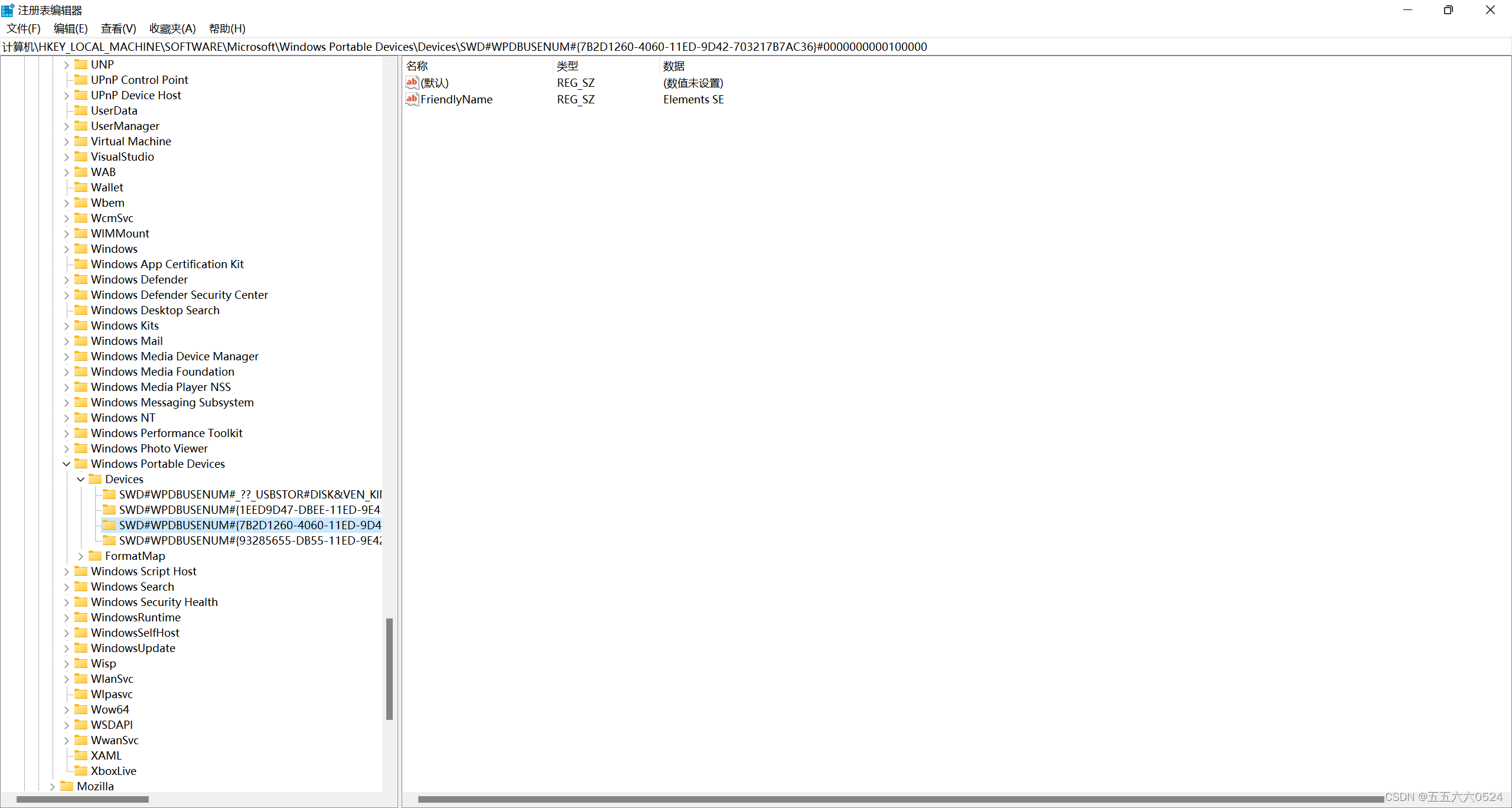The height and width of the screenshot is (808, 1512).
Task: Open the 收藏夹(A) favorites menu
Action: (x=172, y=28)
